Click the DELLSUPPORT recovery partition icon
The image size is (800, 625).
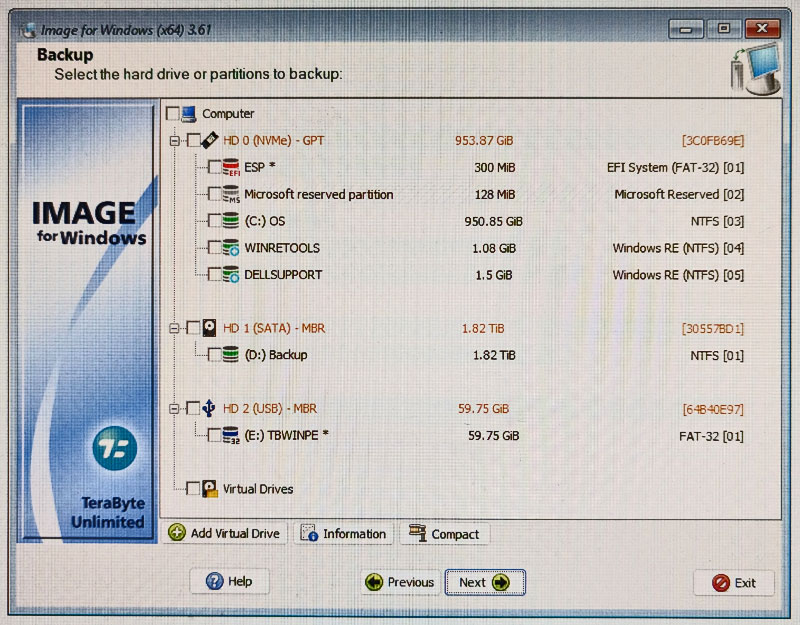231,274
